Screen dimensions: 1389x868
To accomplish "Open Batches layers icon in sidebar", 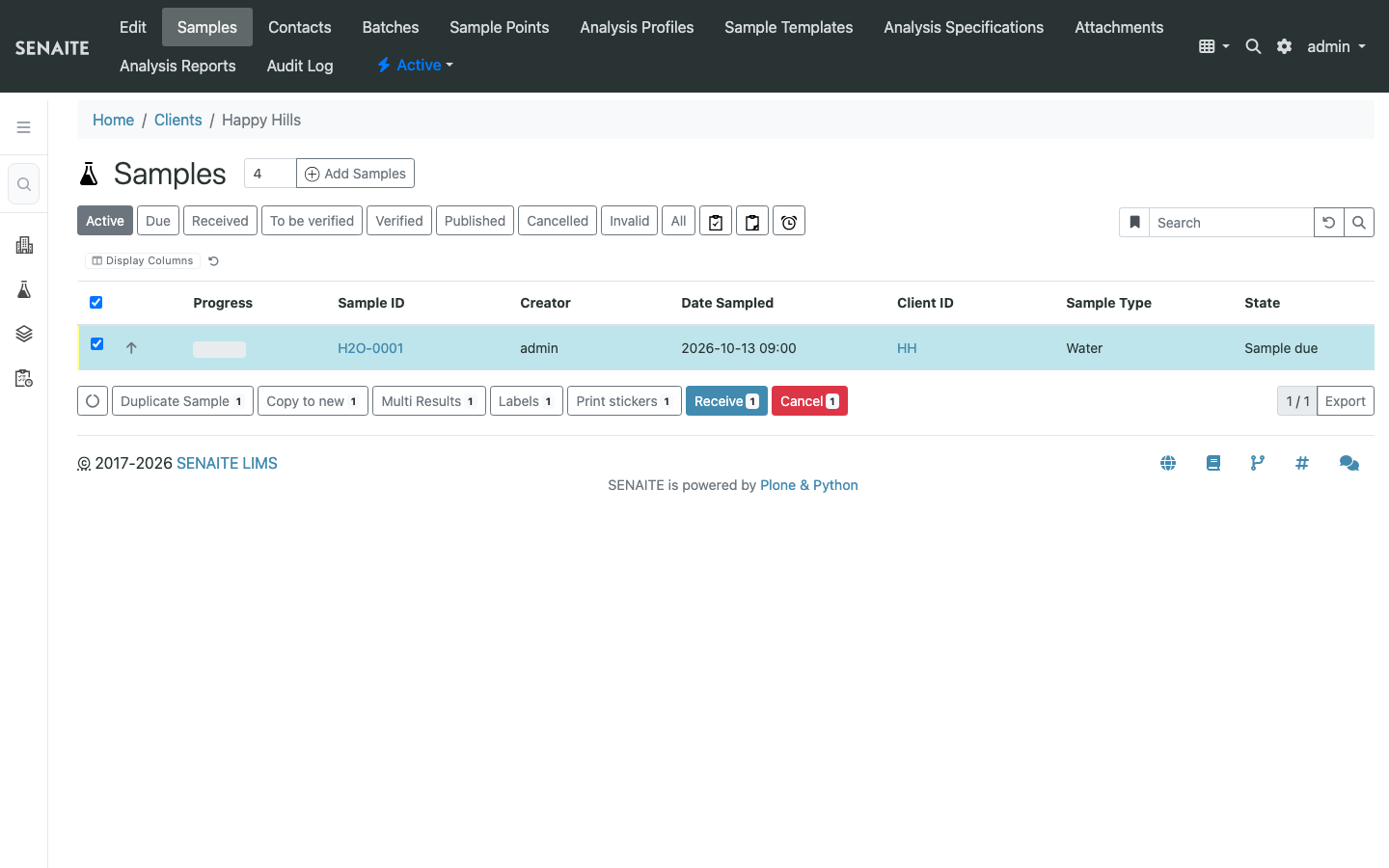I will (24, 334).
